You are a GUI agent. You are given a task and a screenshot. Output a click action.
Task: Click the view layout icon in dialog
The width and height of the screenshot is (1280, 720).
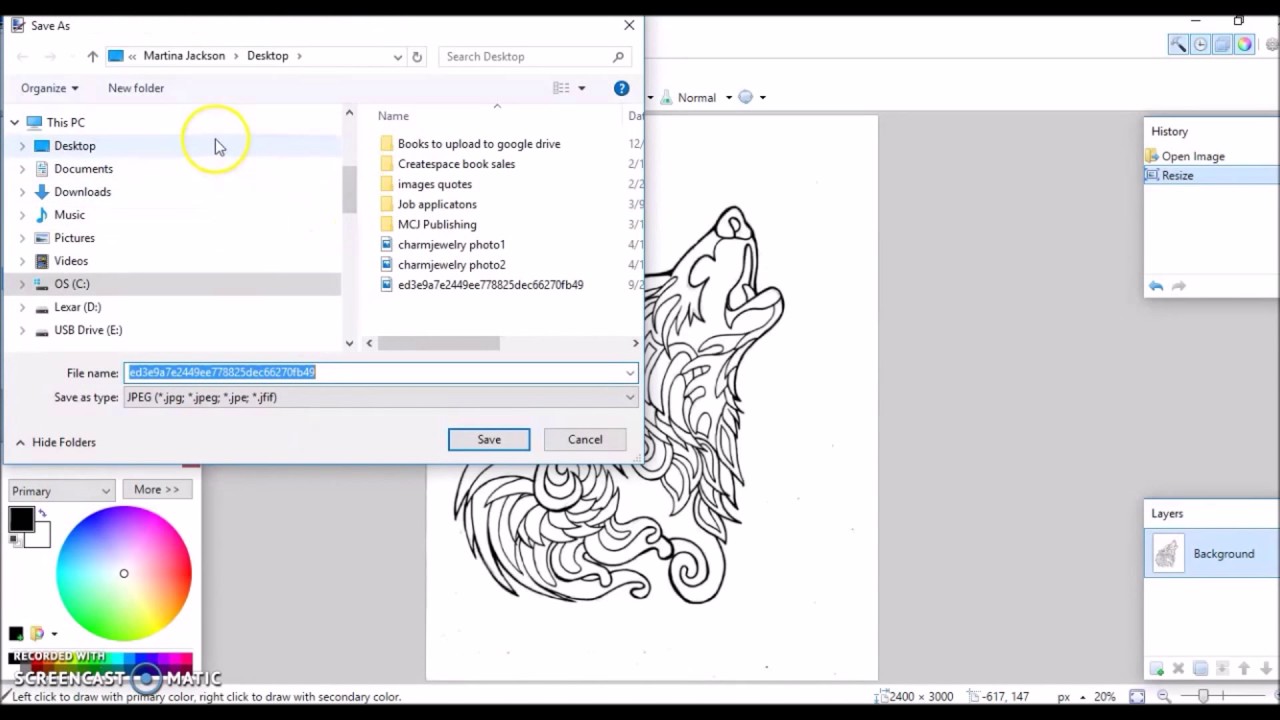(x=561, y=88)
